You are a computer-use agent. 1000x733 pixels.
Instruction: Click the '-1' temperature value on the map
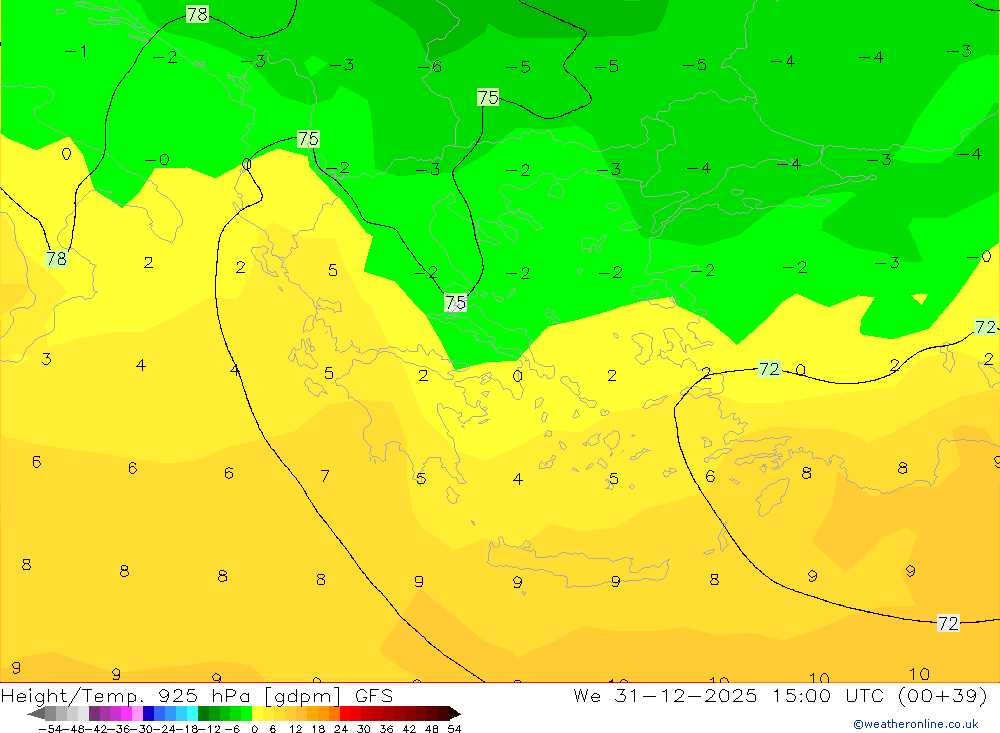click(x=76, y=51)
